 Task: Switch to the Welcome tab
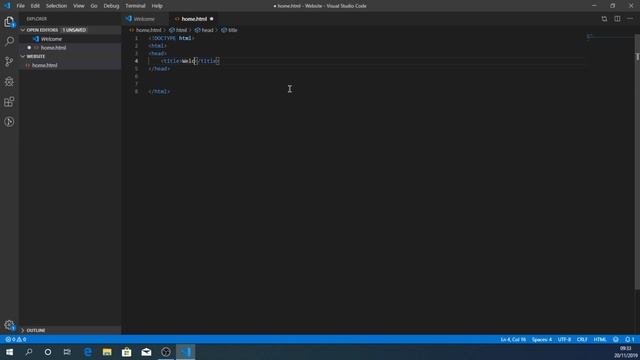[x=145, y=19]
